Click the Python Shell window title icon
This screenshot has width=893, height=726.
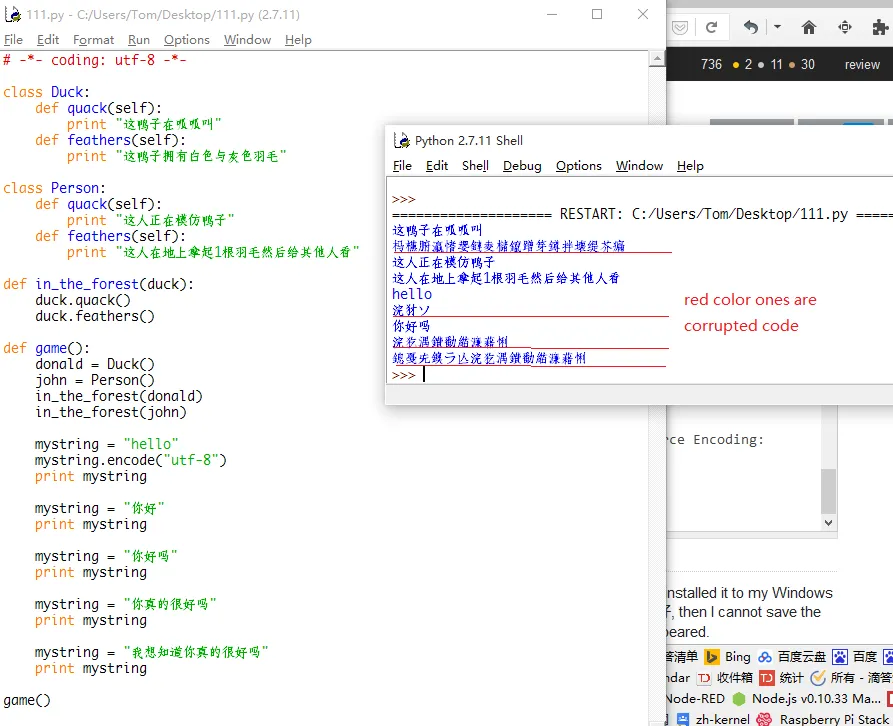[402, 140]
